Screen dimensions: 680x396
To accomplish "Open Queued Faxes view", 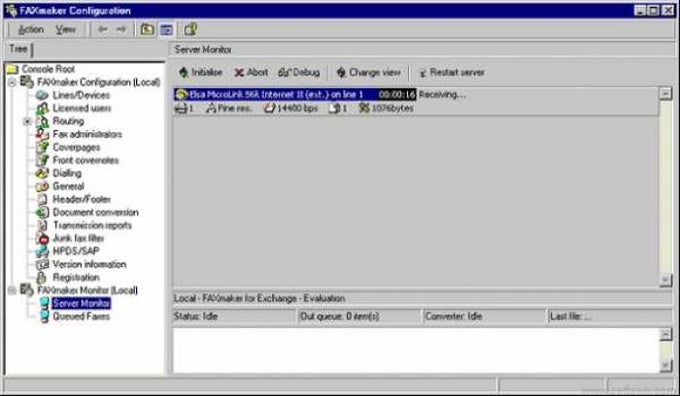I will pyautogui.click(x=81, y=316).
